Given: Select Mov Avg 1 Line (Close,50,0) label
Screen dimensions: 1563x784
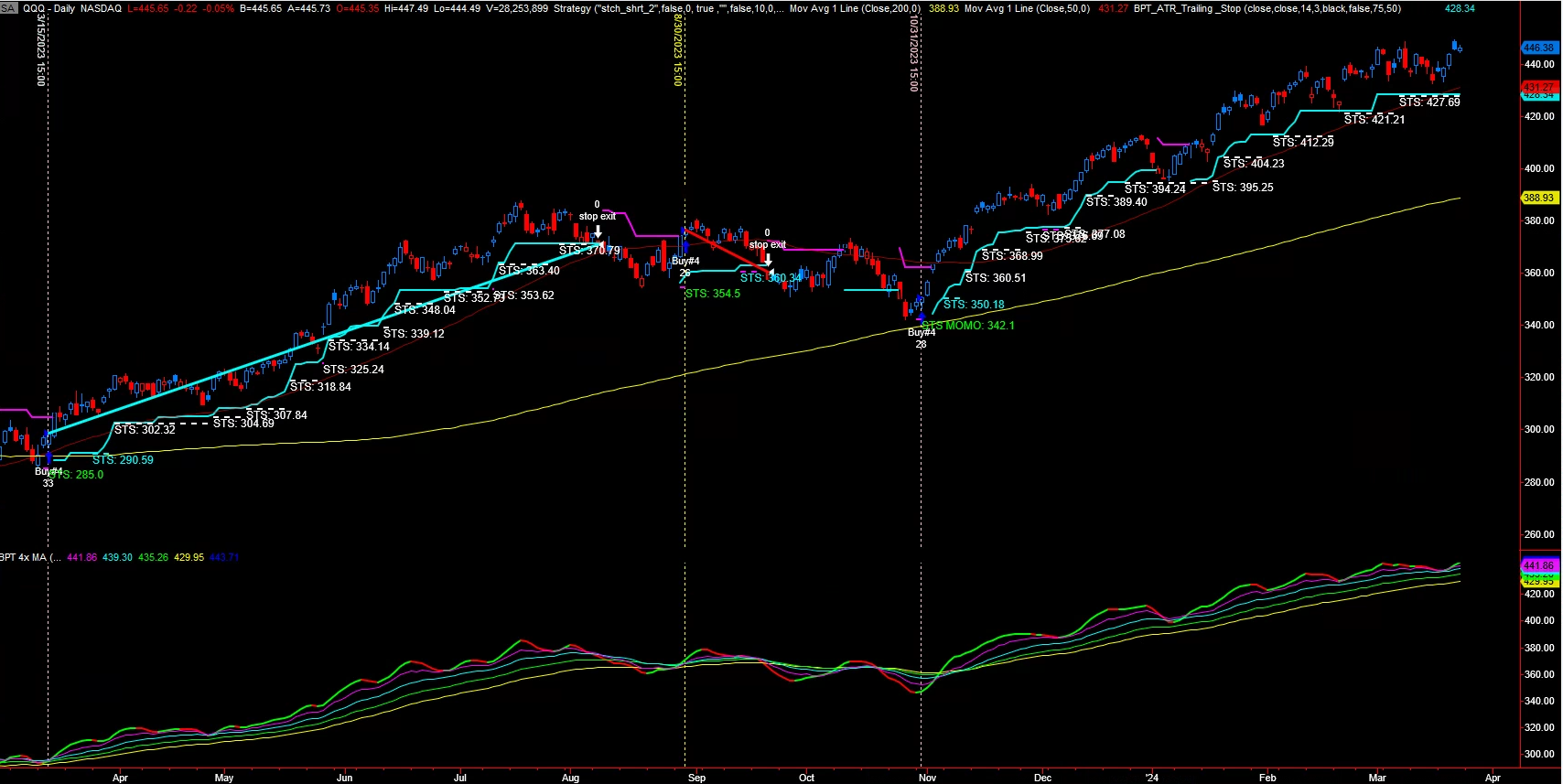Looking at the screenshot, I should (x=1028, y=8).
